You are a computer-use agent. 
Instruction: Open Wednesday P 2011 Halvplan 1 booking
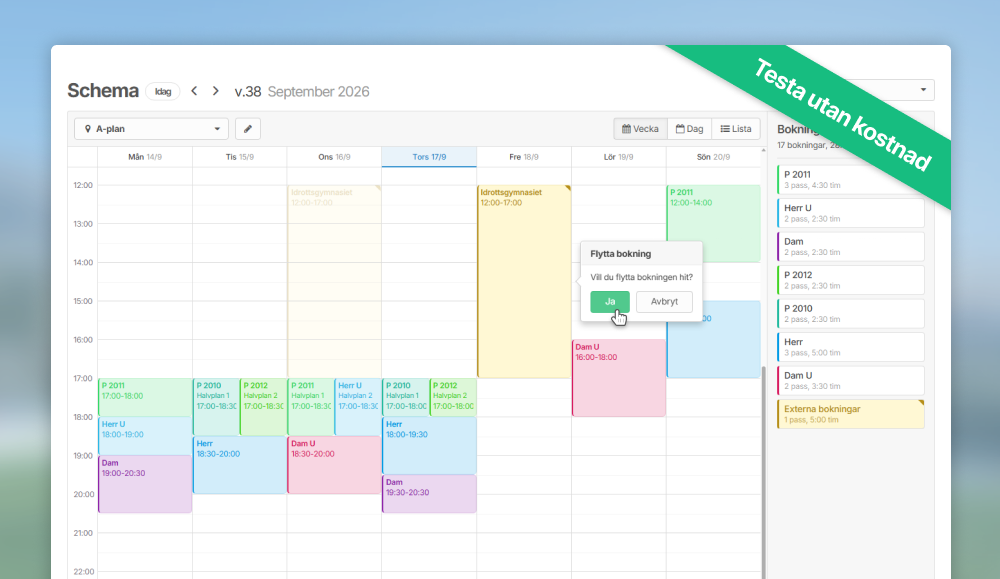click(311, 407)
